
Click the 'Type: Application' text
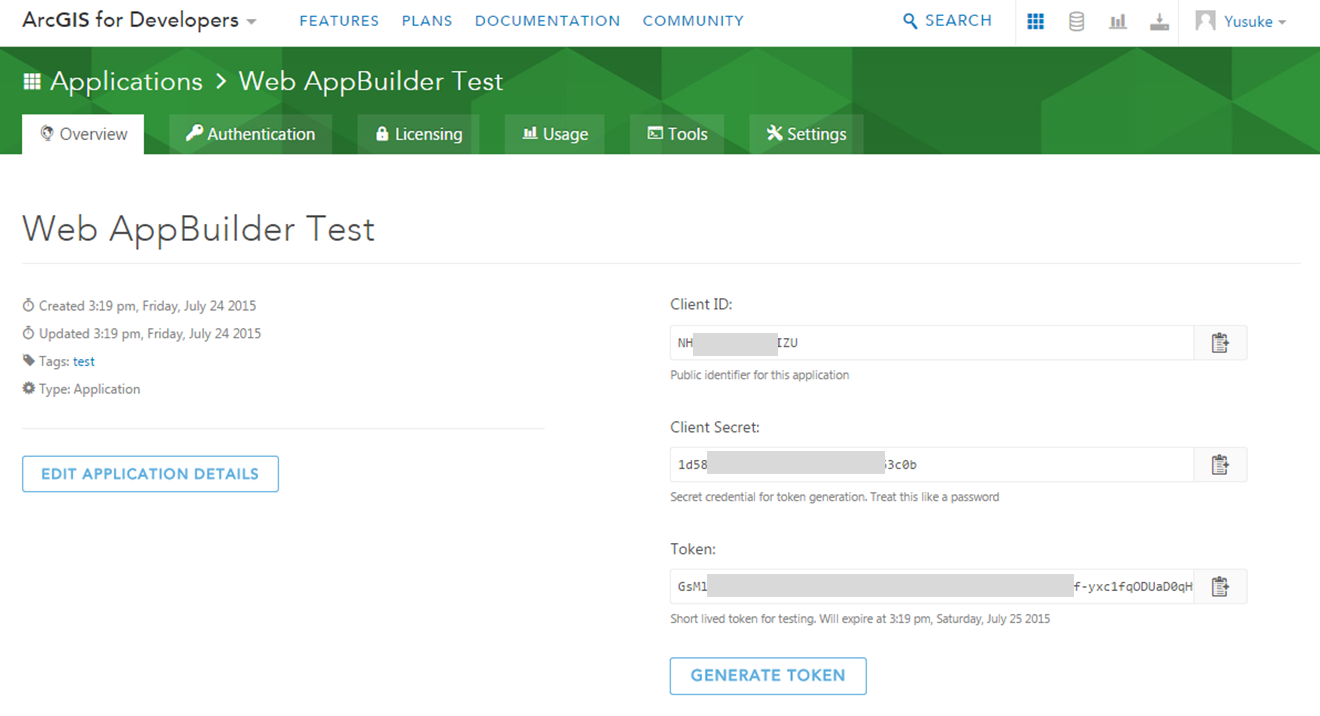89,389
